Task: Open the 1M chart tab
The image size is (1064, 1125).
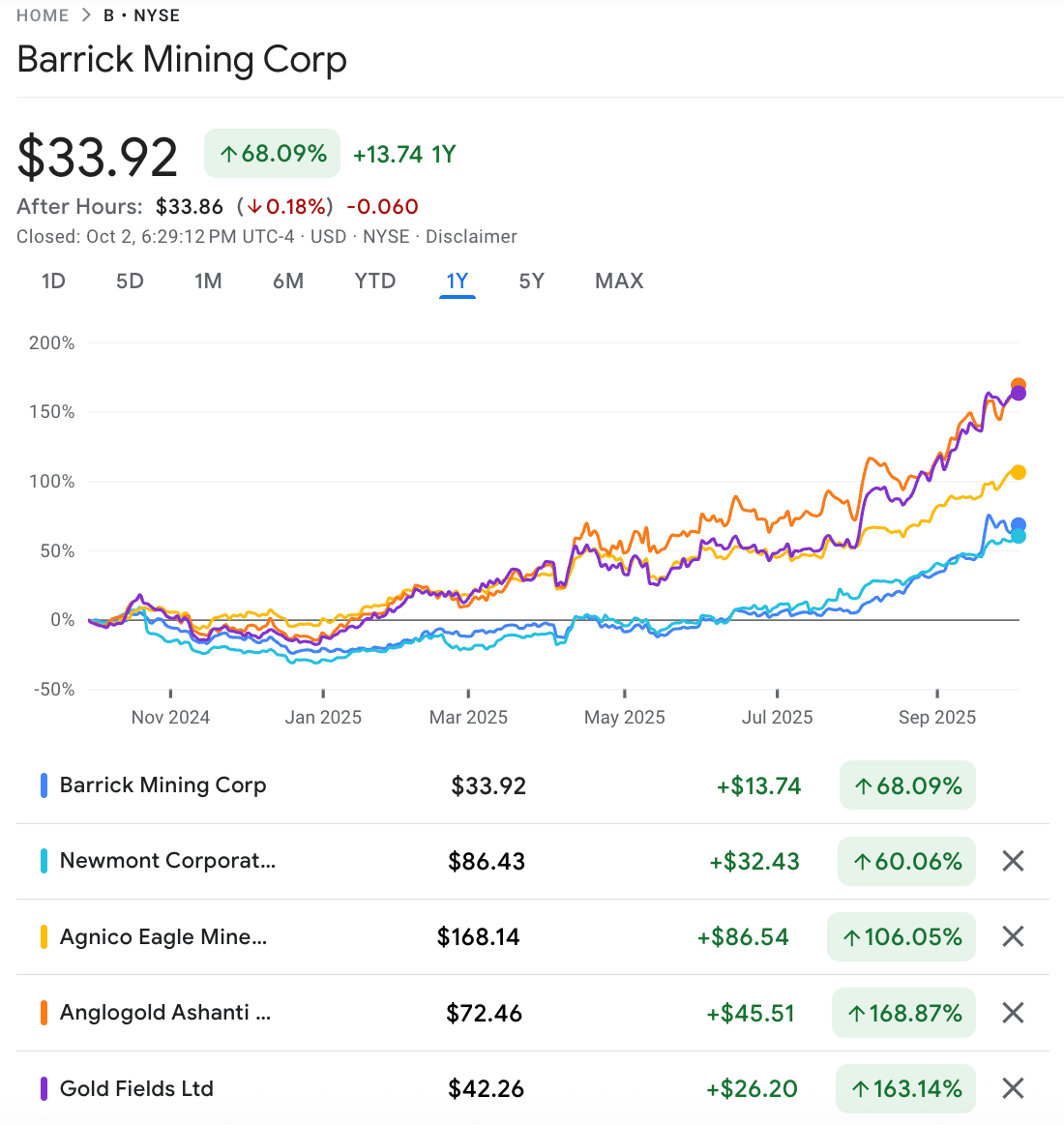Action: (208, 281)
